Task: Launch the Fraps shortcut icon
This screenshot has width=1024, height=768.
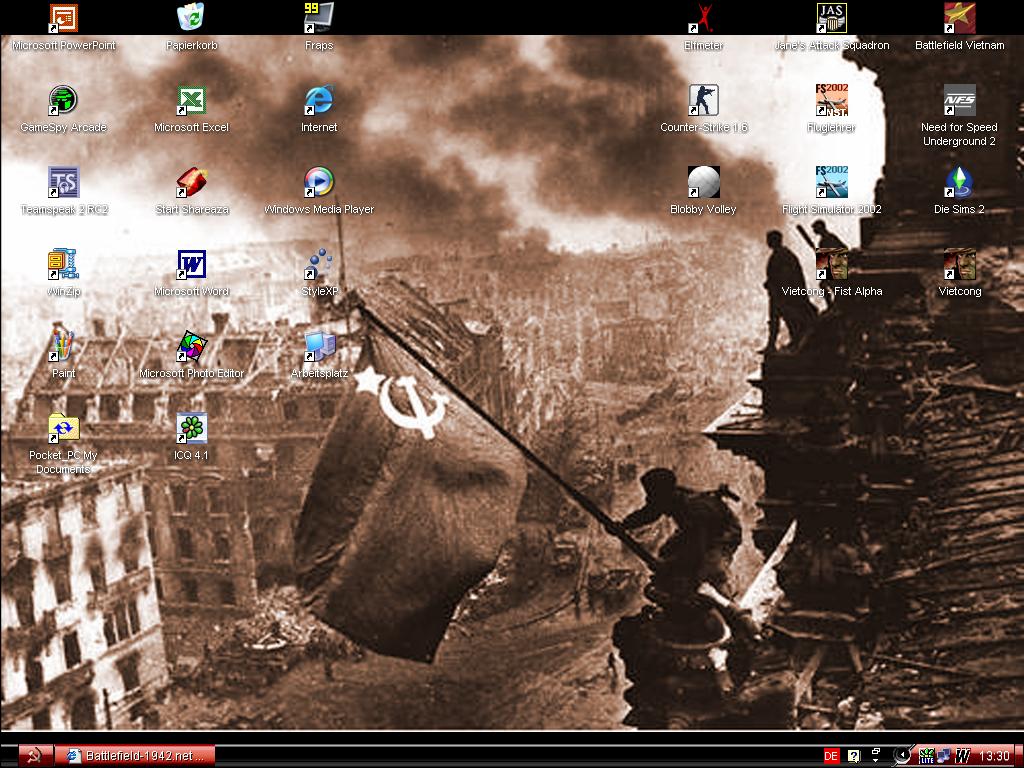Action: [319, 18]
